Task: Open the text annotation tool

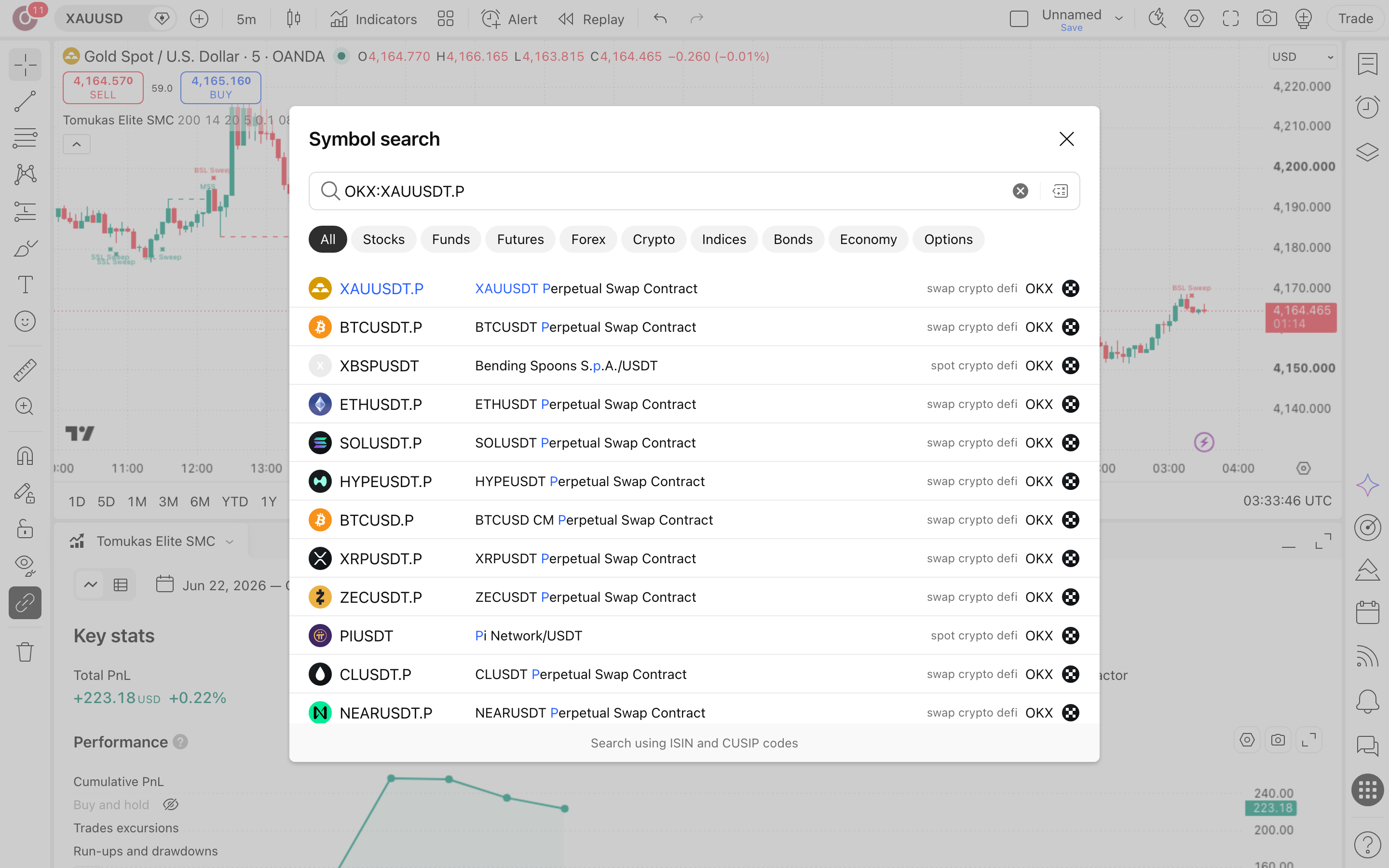Action: coord(25,285)
